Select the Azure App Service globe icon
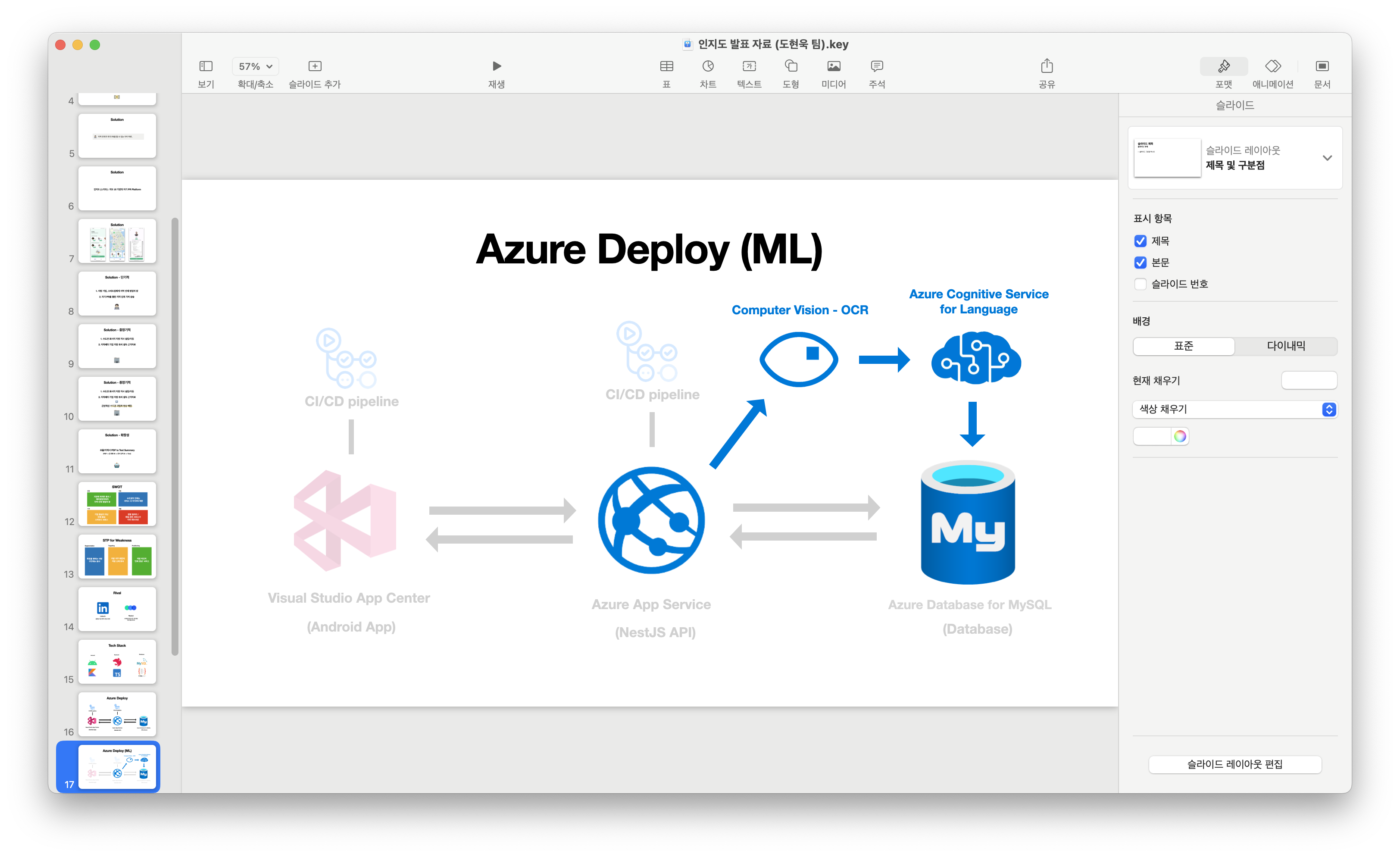The height and width of the screenshot is (857, 1400). click(x=651, y=520)
